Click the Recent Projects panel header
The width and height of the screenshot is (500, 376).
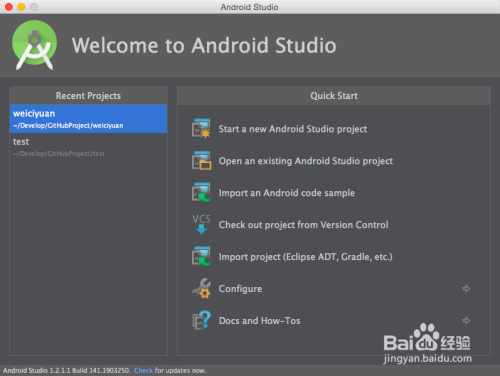pos(88,96)
